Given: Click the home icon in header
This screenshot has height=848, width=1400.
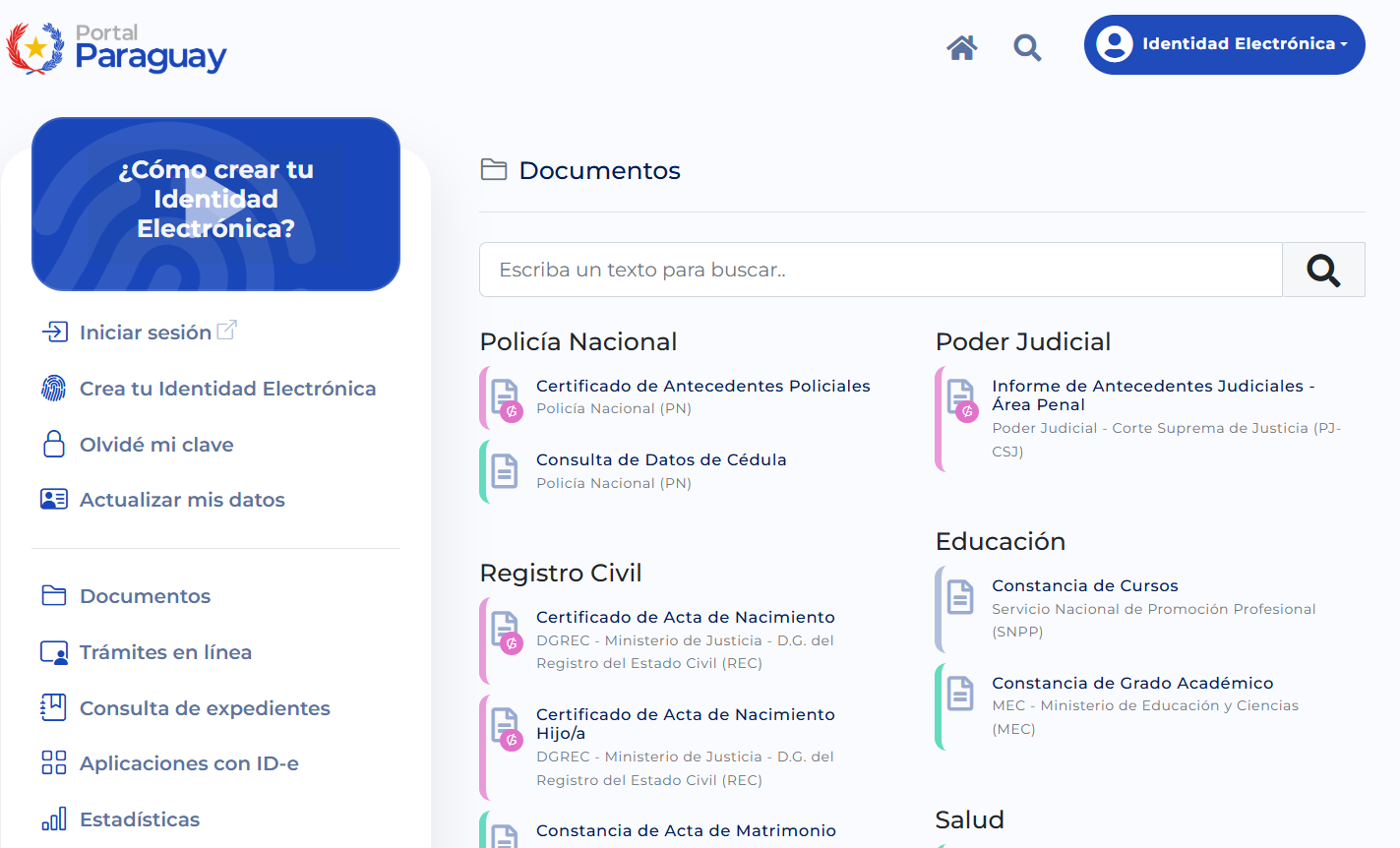Looking at the screenshot, I should tap(961, 47).
